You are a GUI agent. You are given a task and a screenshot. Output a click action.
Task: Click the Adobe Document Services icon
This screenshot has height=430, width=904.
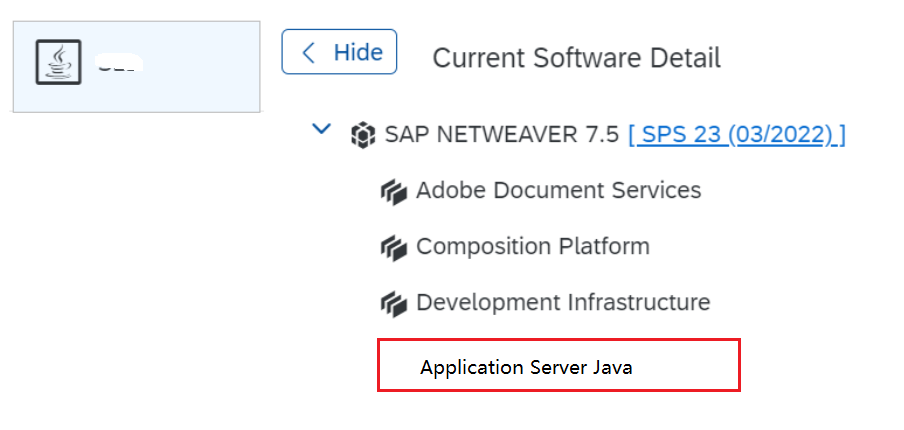394,191
